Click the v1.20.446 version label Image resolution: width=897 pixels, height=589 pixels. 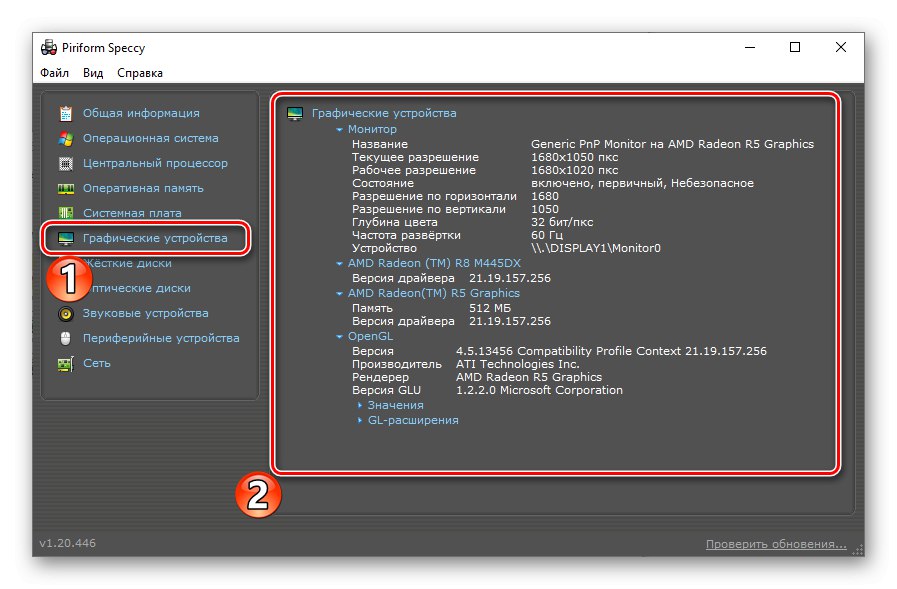coord(68,543)
